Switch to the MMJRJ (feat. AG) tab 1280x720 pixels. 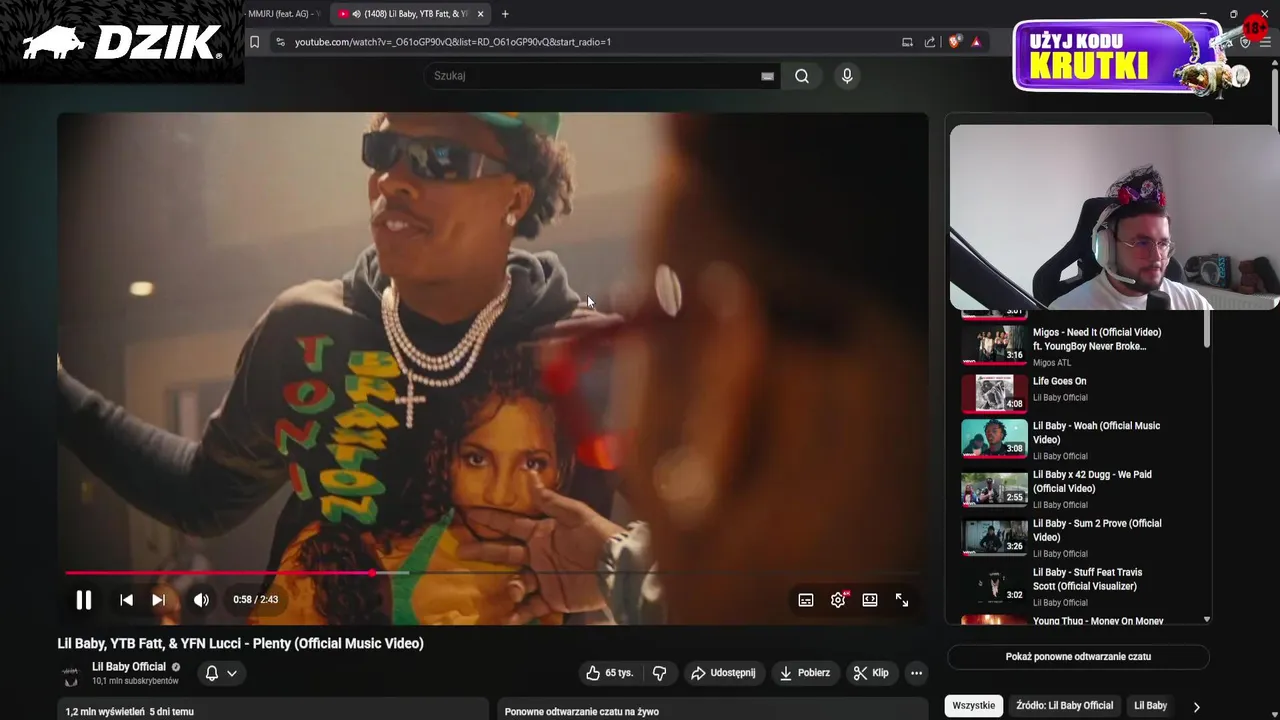[x=283, y=14]
